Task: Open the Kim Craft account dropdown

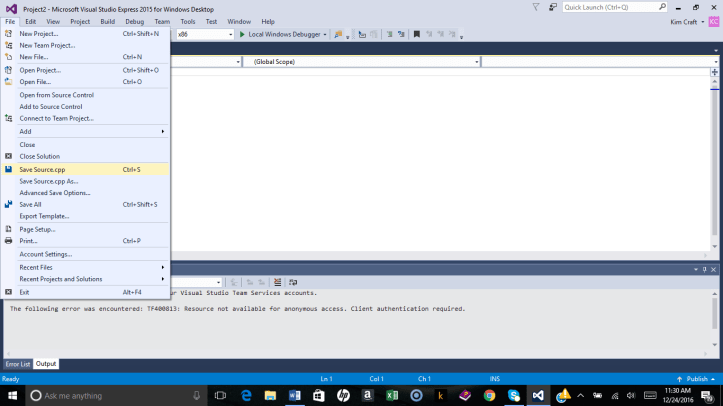Action: 703,22
